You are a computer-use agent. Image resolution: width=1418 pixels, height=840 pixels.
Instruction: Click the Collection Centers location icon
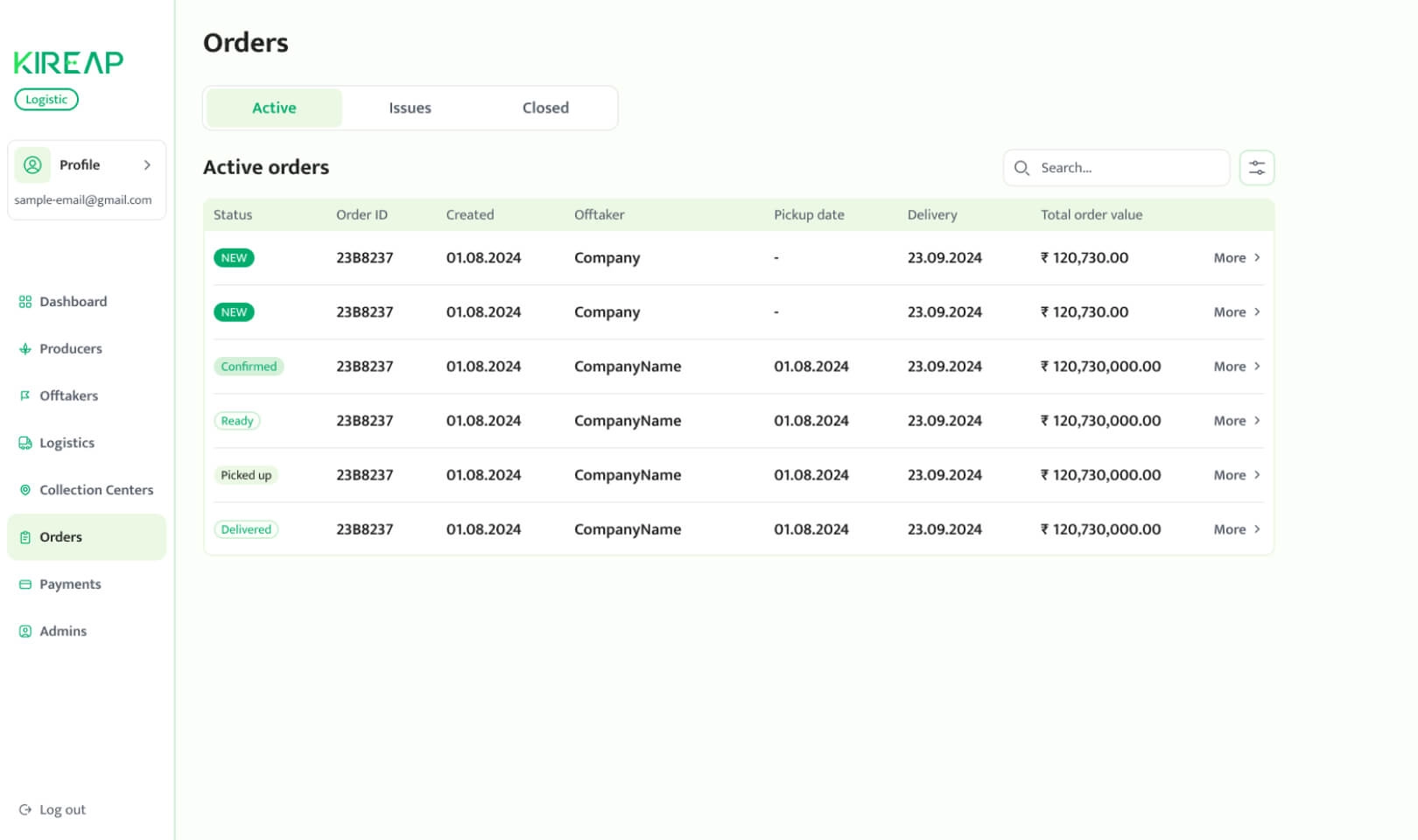(25, 490)
